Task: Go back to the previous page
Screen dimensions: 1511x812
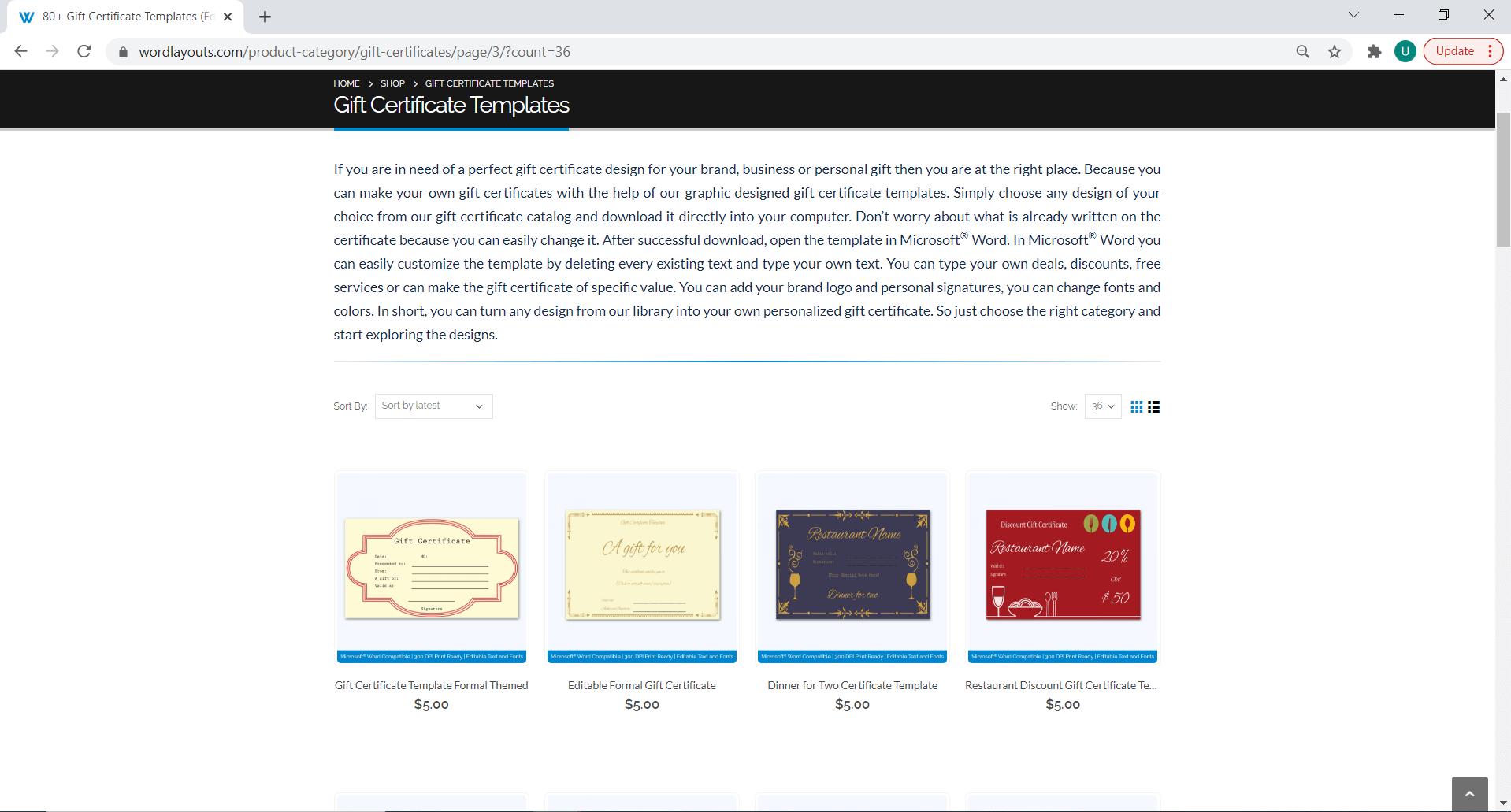Action: click(x=21, y=51)
